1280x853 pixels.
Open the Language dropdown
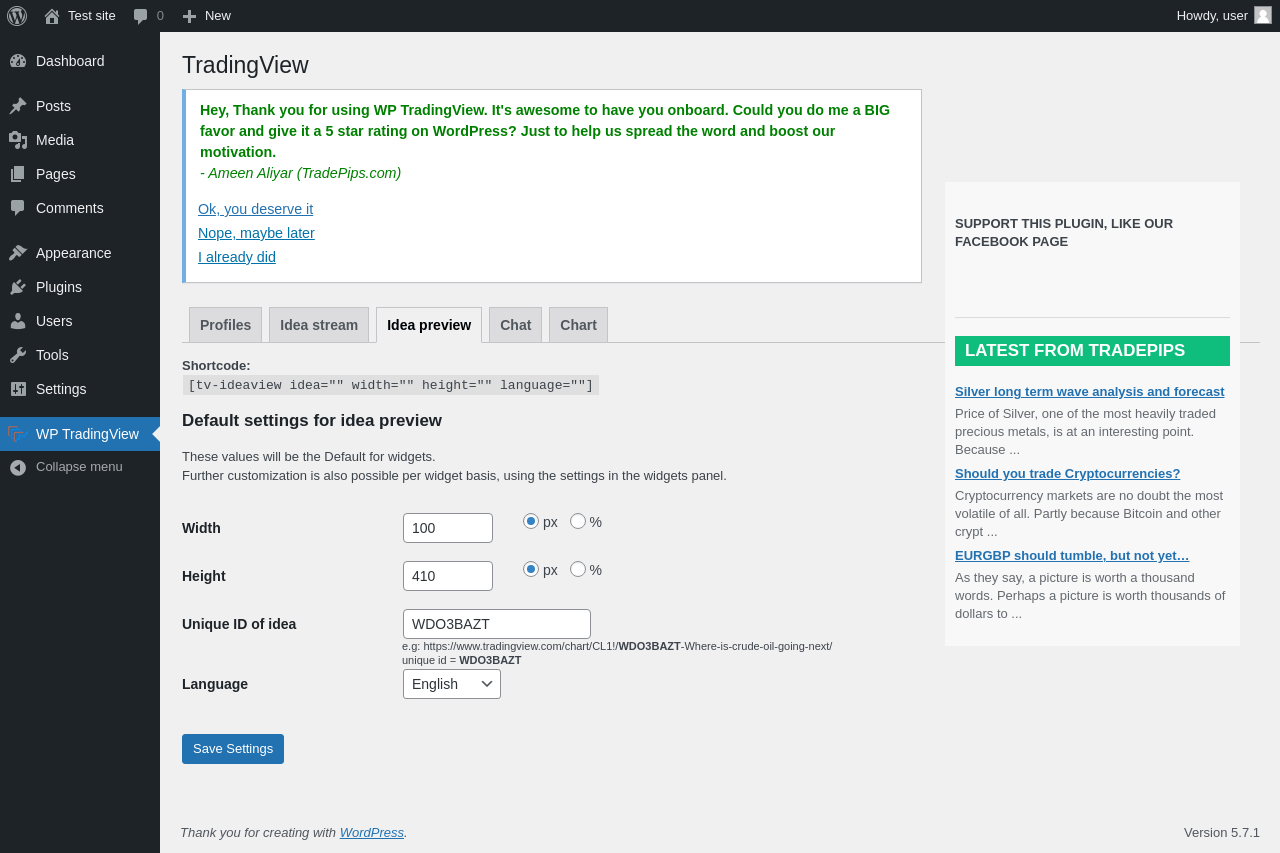tap(452, 684)
